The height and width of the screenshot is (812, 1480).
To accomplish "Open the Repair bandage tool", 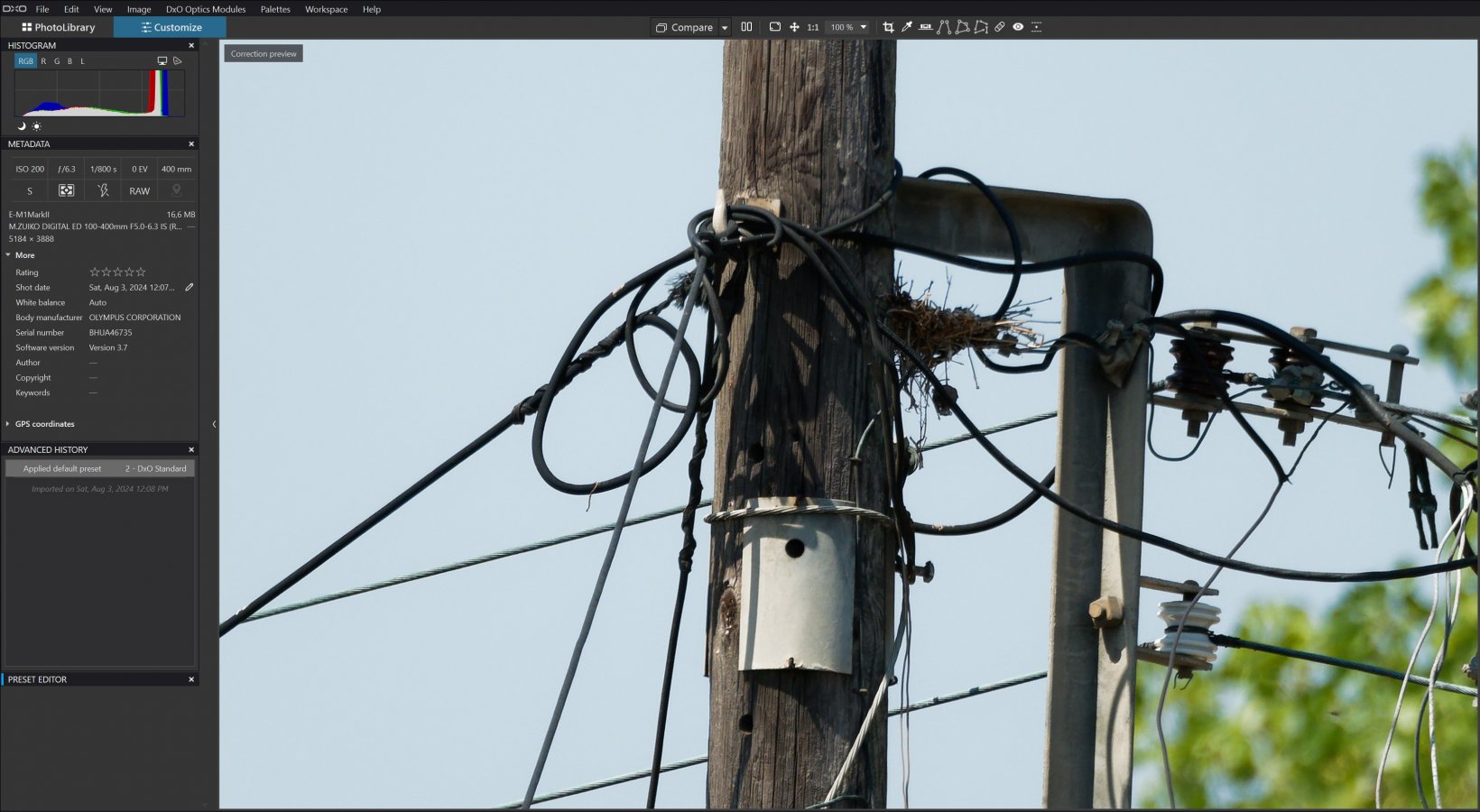I will [1000, 27].
